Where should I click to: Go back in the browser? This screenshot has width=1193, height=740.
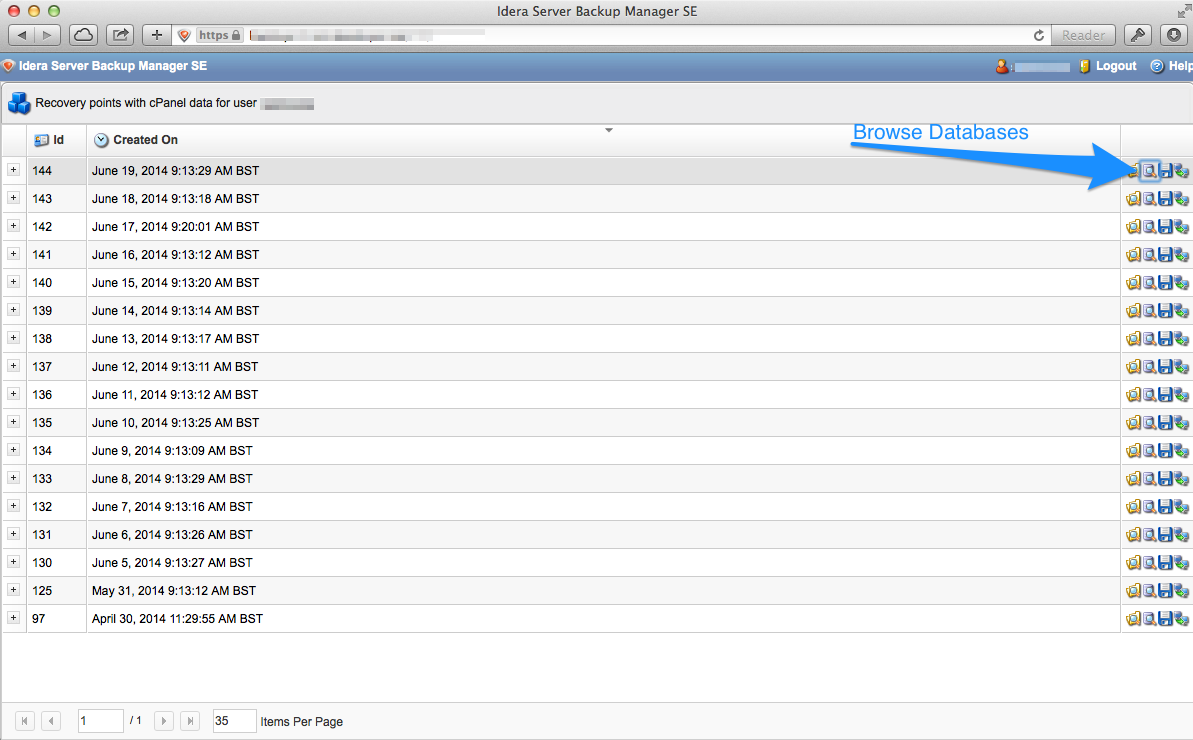(21, 35)
